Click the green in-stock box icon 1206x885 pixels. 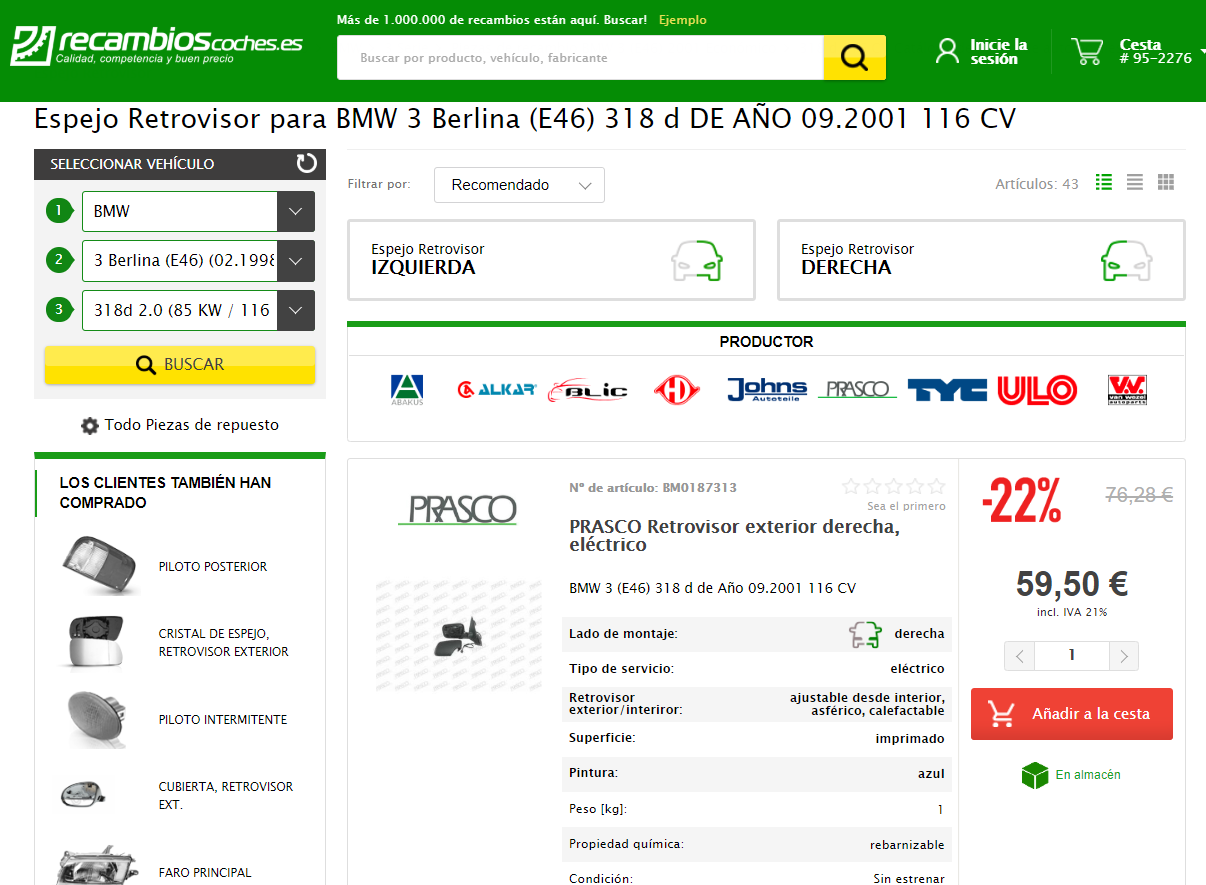pos(1034,775)
